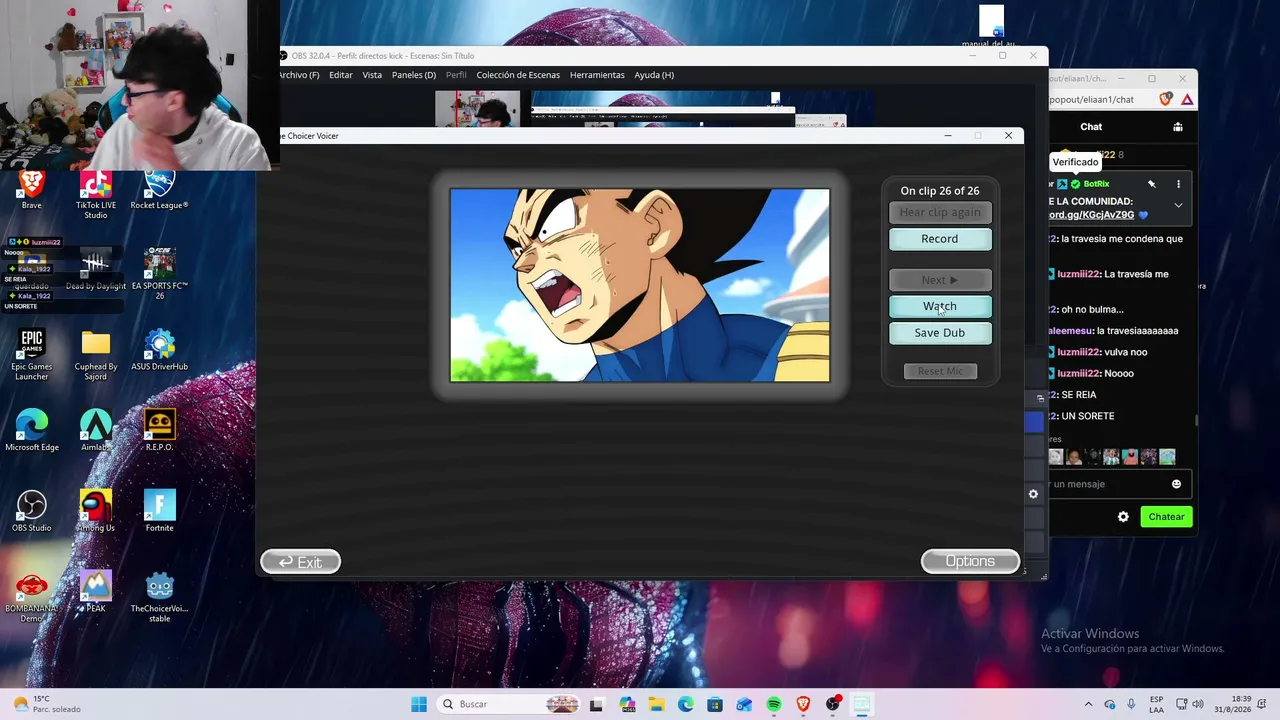Select the R.E.P.O. desktop icon

coord(159,431)
